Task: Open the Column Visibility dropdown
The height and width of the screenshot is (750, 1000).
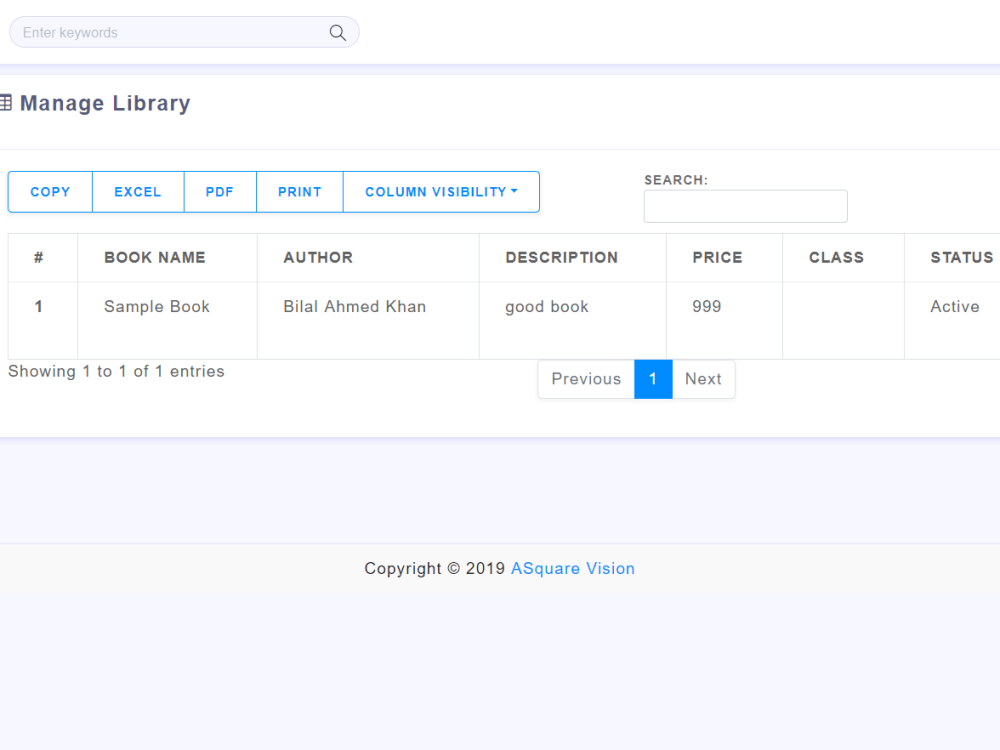Action: pos(441,192)
